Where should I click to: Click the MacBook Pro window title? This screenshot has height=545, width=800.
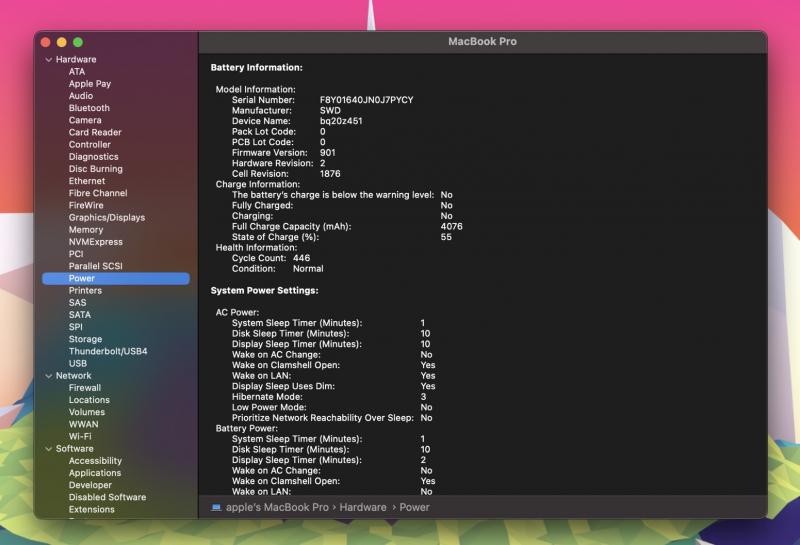click(x=482, y=42)
